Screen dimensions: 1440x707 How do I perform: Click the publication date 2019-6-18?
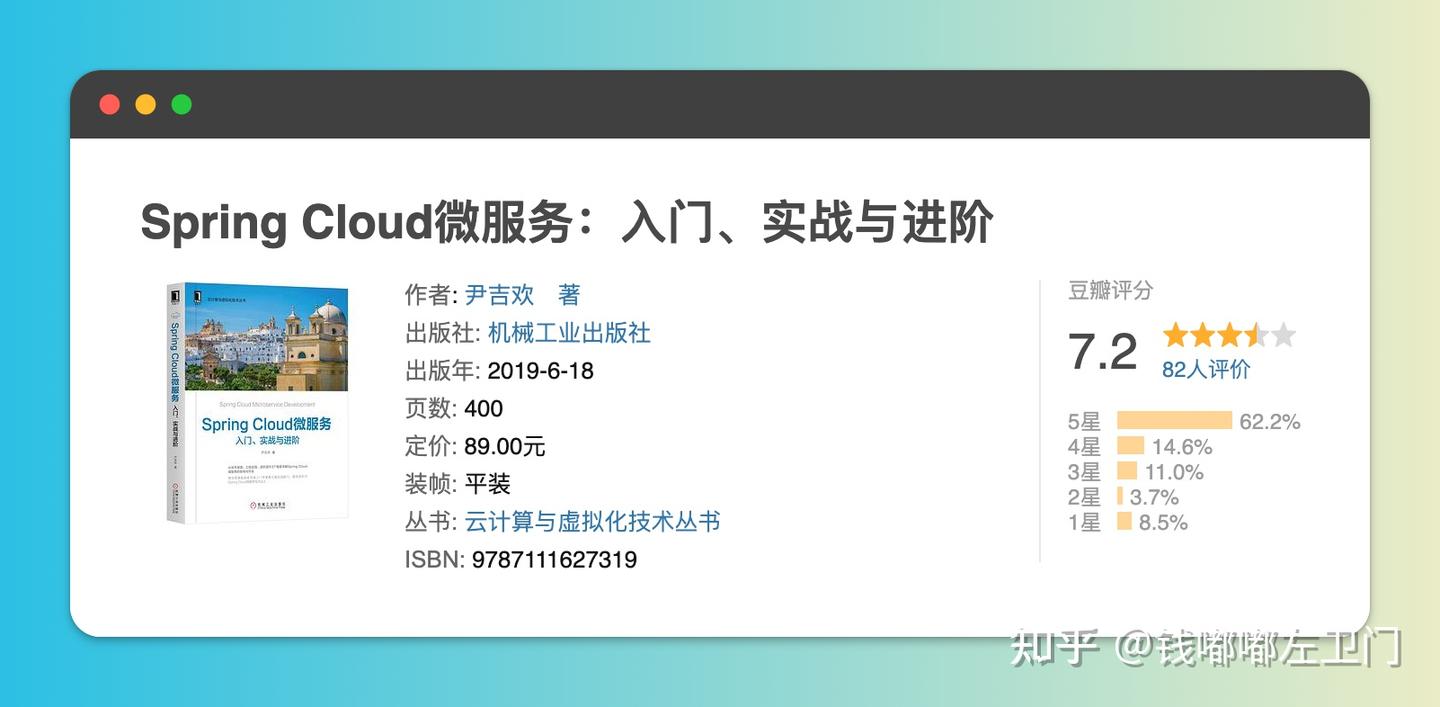click(x=540, y=371)
